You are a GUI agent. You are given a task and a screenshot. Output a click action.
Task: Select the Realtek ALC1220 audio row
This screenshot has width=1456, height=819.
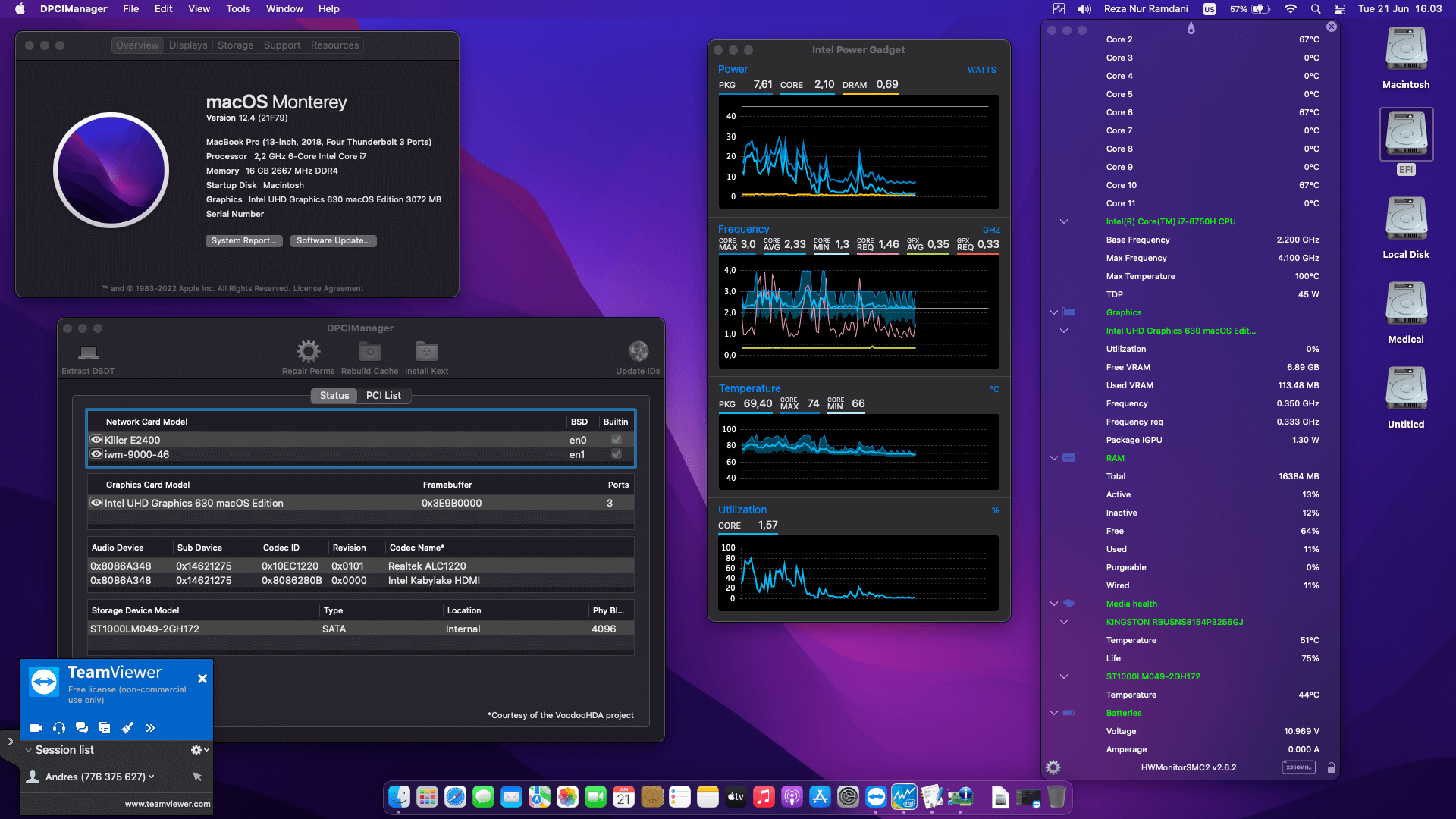click(361, 566)
